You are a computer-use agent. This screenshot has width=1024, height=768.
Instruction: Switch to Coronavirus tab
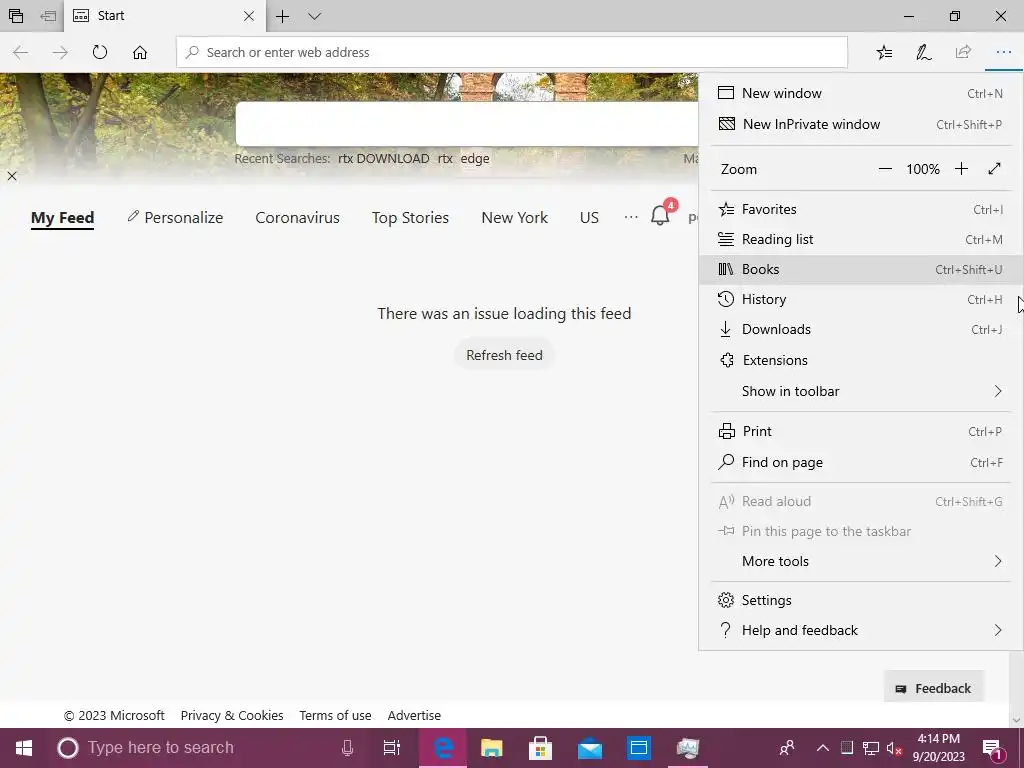[x=297, y=217]
